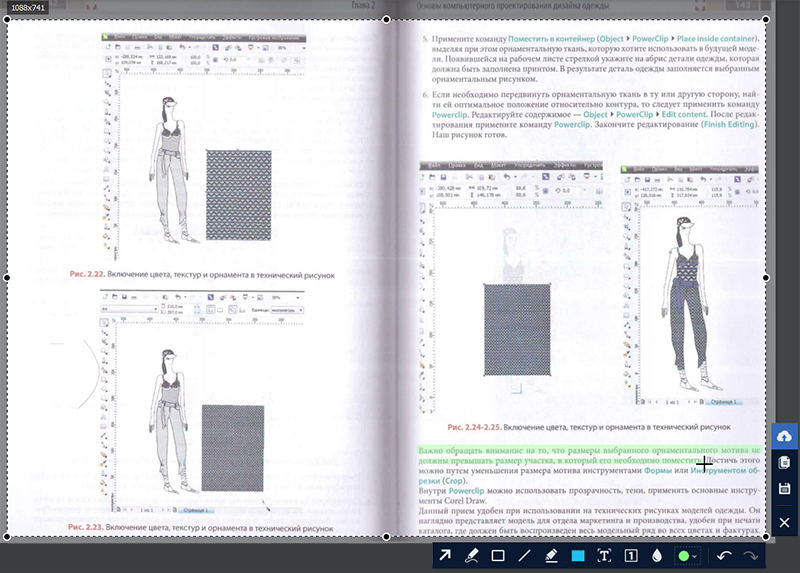Screen dimensions: 800x573
Task: Select the Pen freehand tool
Action: tap(471, 556)
